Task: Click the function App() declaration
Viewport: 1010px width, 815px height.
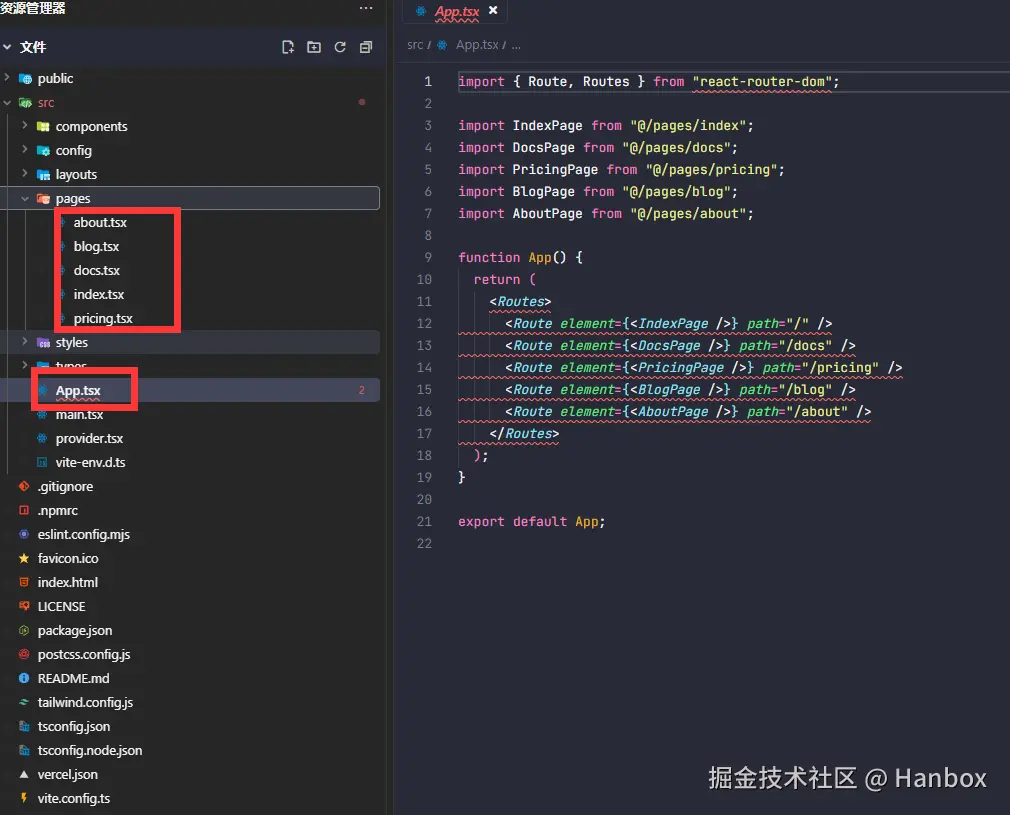Action: pos(520,257)
